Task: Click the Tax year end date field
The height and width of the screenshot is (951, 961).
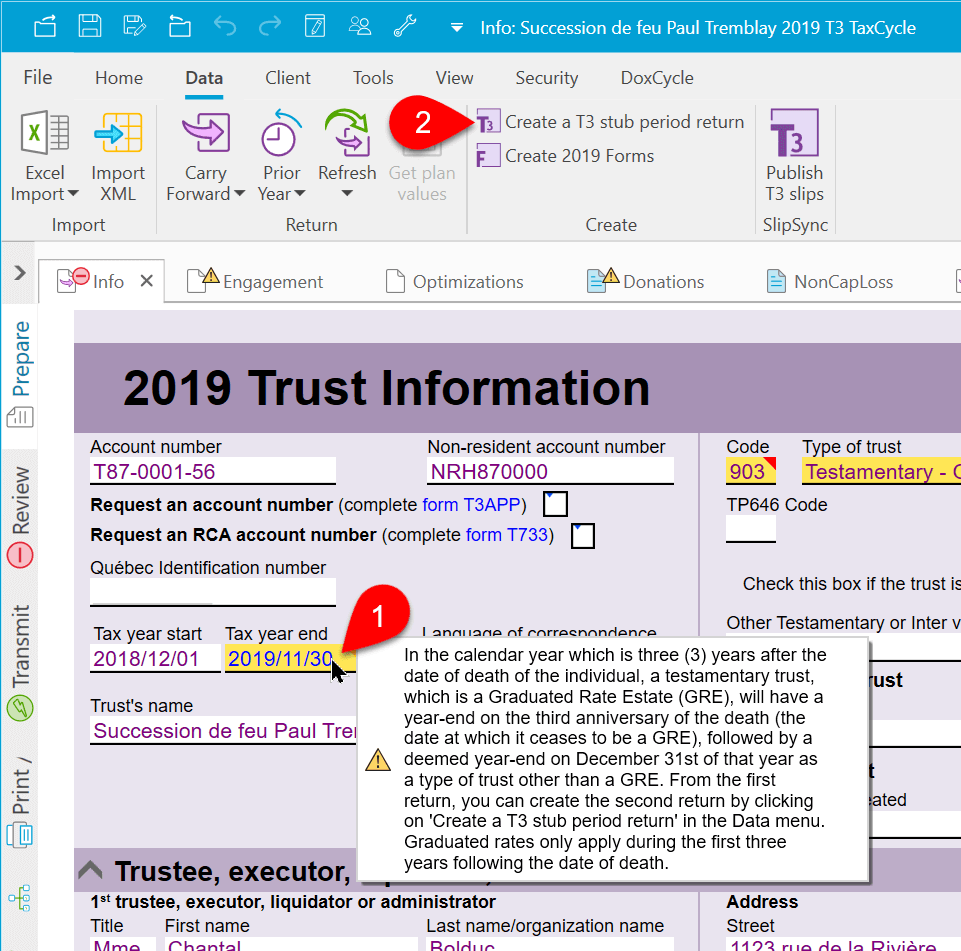Action: point(289,659)
